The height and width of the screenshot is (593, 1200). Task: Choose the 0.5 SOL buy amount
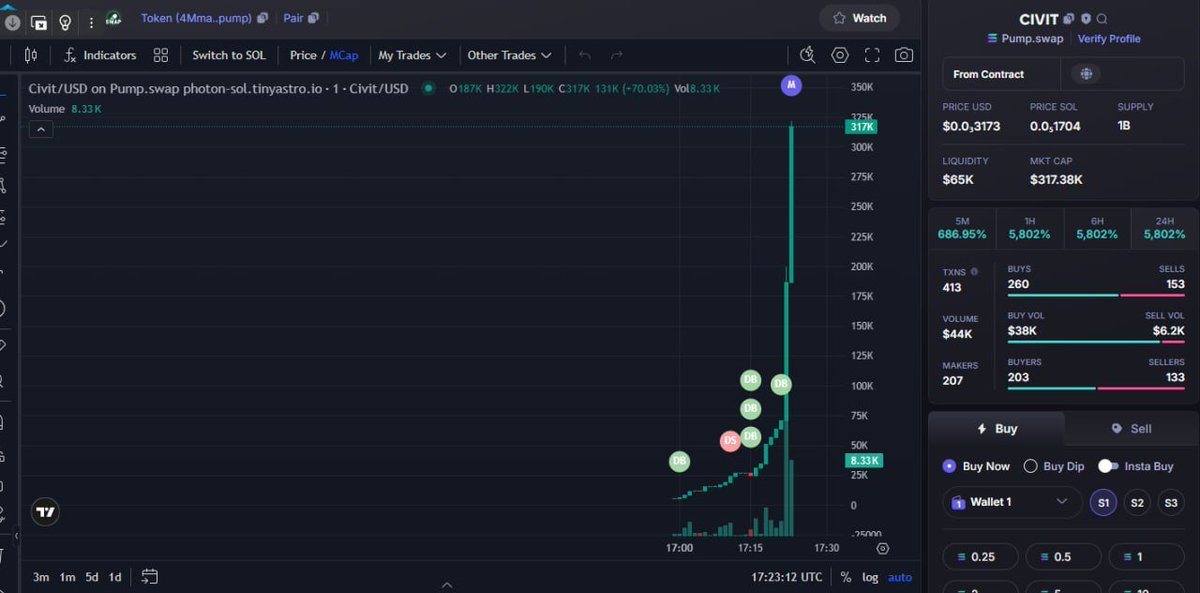(x=1062, y=557)
